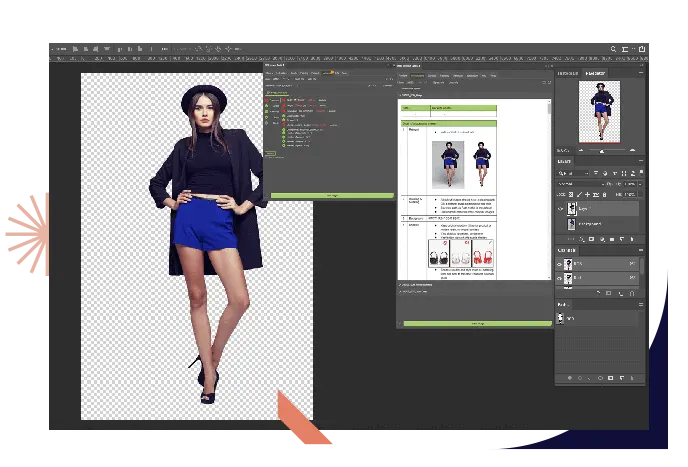Viewport: 688px width, 467px height.
Task: Click the layer Opacity value field
Action: click(631, 184)
